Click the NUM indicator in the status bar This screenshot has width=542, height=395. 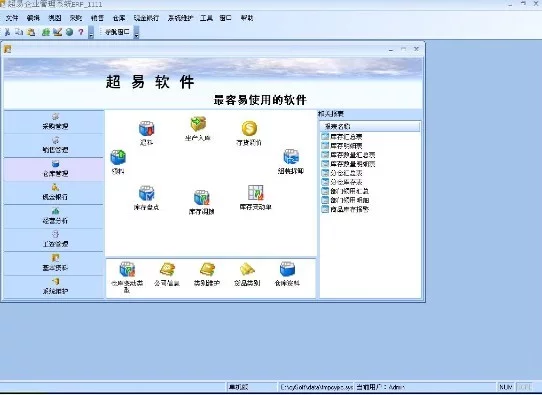pyautogui.click(x=506, y=387)
